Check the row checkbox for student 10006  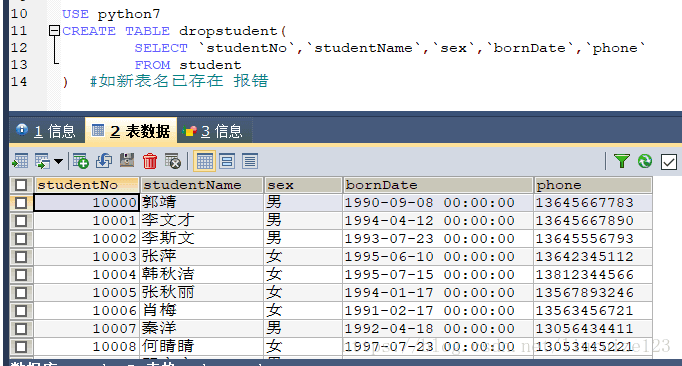[21, 311]
